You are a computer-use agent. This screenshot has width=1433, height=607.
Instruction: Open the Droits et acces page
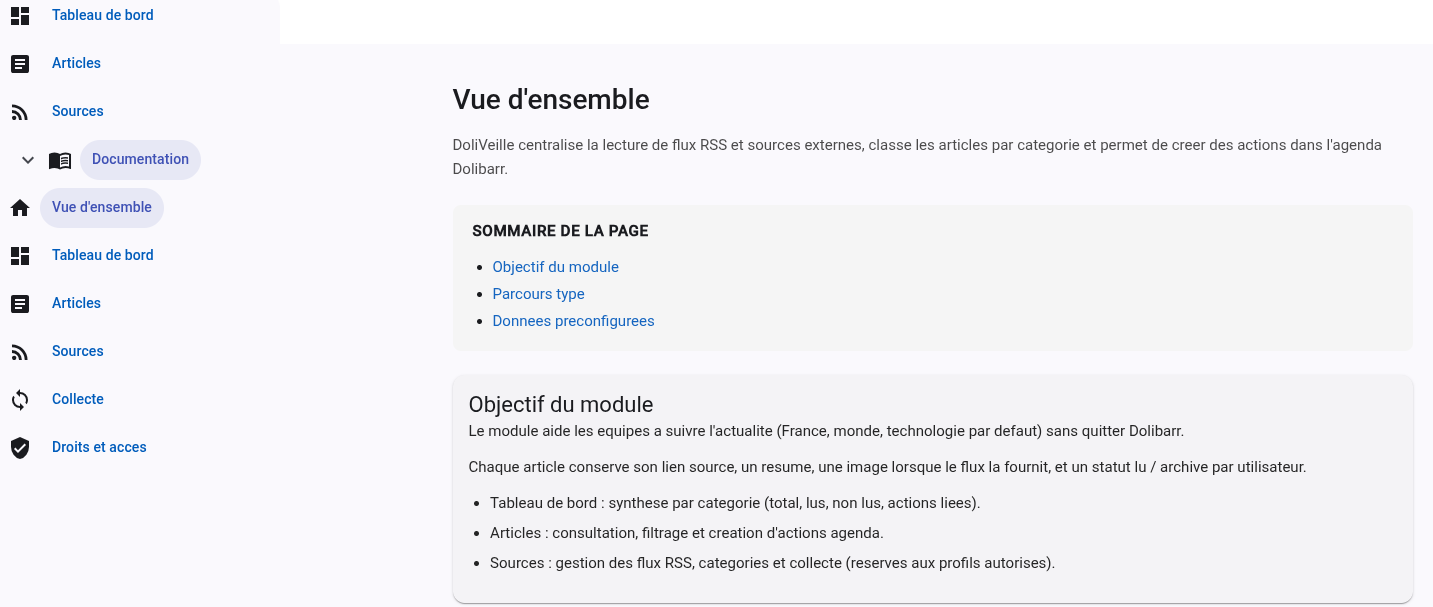[99, 447]
